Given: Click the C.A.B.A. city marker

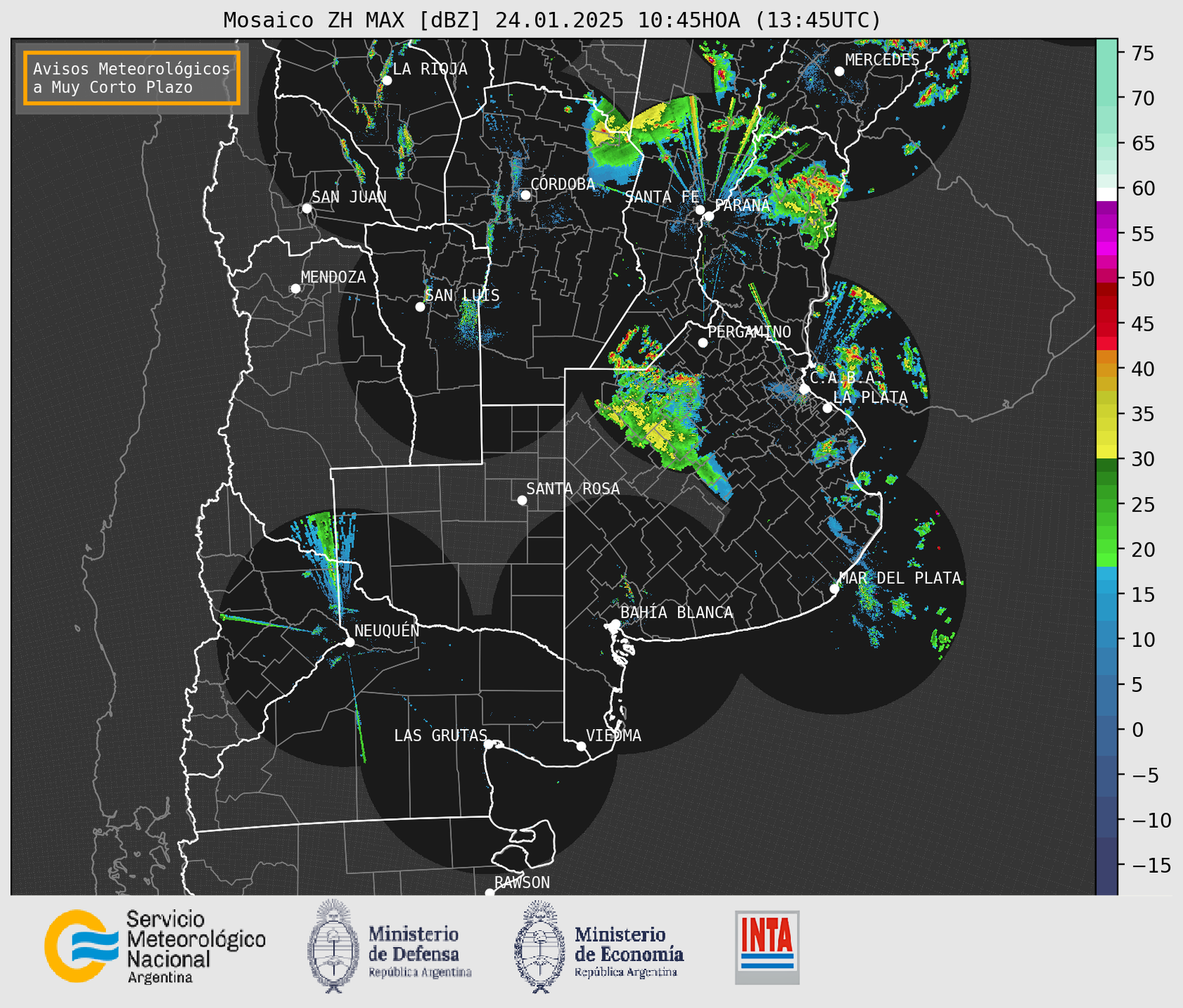Looking at the screenshot, I should click(804, 389).
